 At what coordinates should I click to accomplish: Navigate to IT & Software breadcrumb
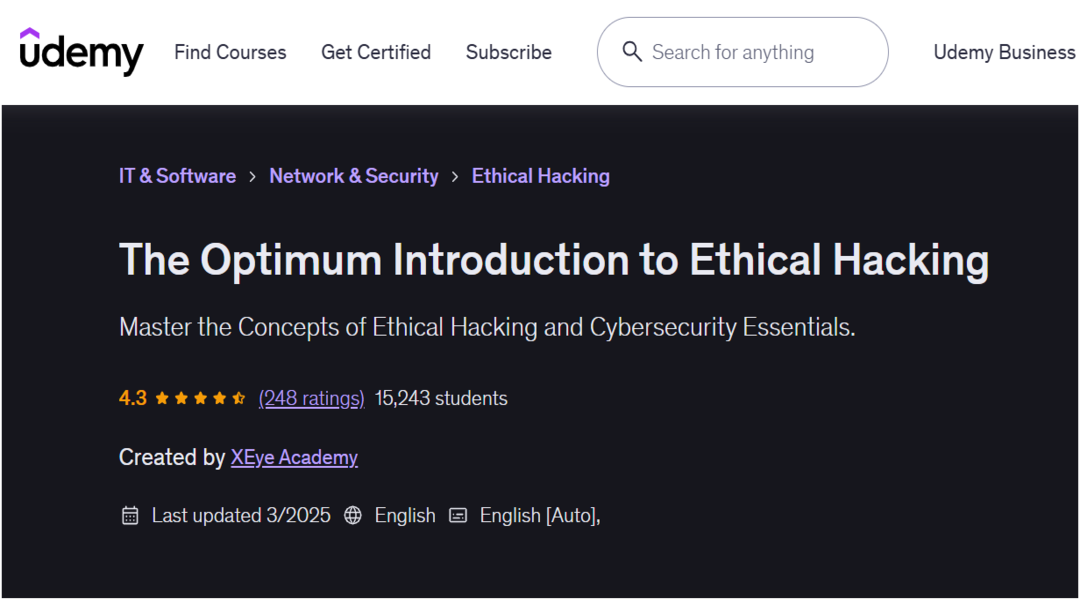pyautogui.click(x=177, y=176)
